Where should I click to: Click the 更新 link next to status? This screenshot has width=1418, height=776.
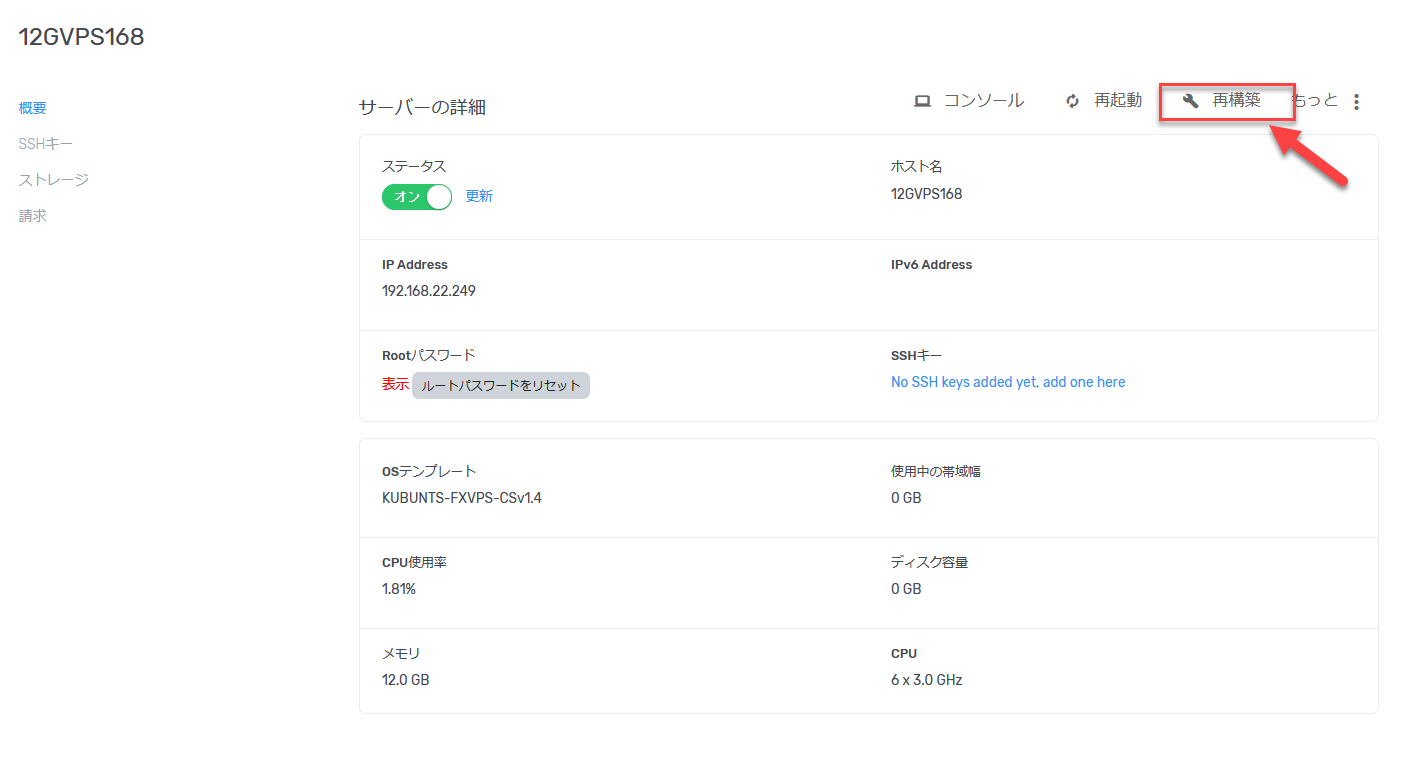tap(478, 195)
